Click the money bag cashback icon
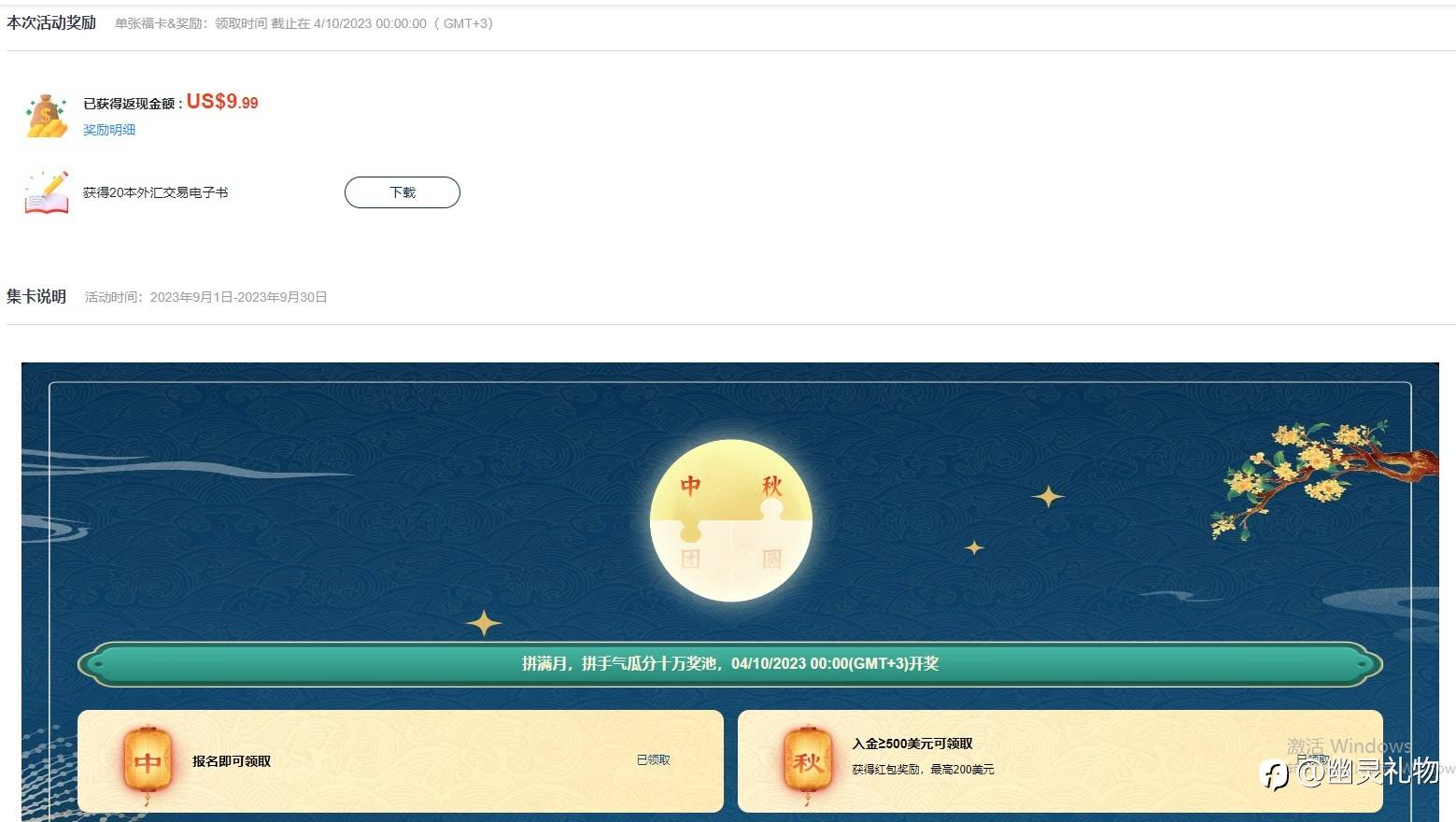This screenshot has height=822, width=1456. [x=47, y=116]
